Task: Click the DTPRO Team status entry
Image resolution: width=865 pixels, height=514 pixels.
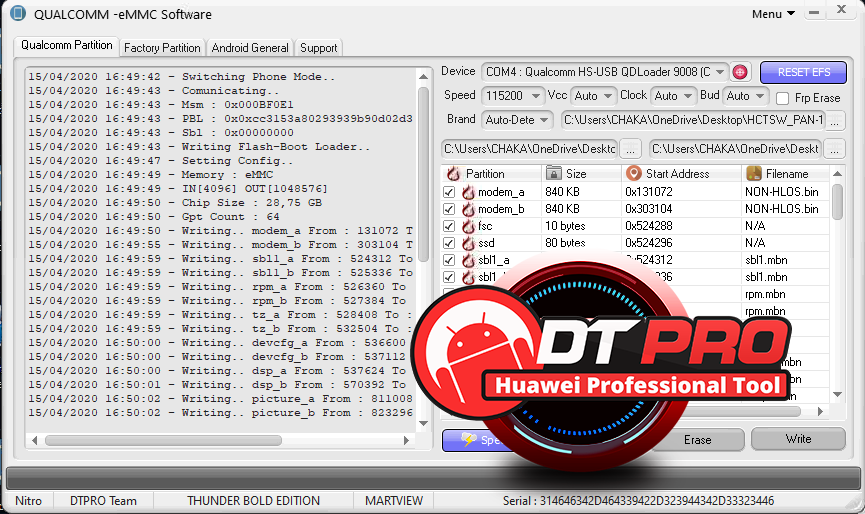Action: coord(103,501)
